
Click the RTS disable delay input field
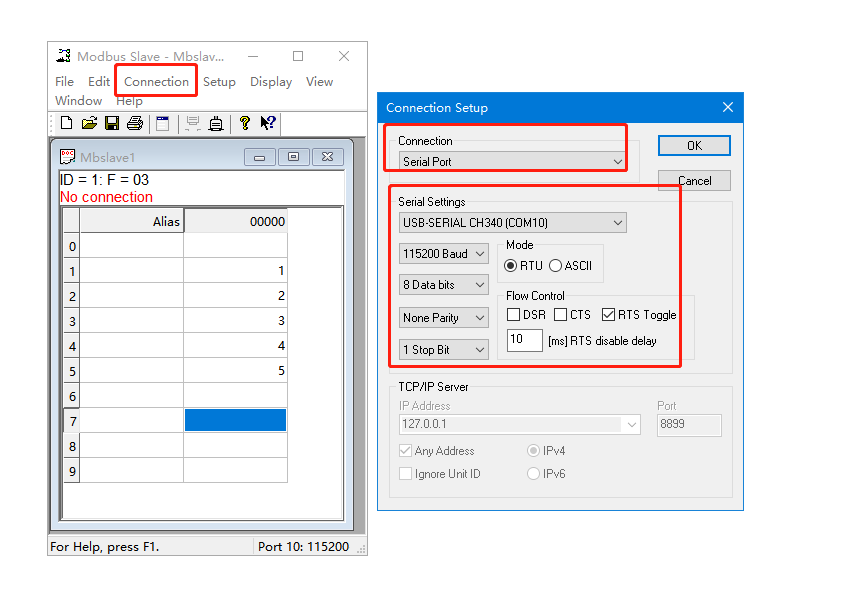point(524,340)
